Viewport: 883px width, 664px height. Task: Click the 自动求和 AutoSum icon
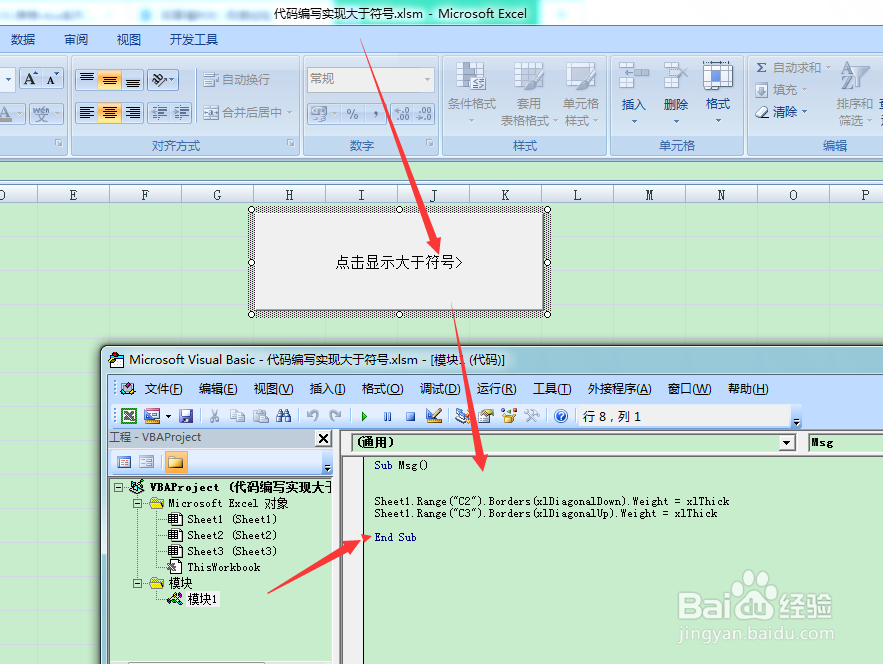point(763,66)
